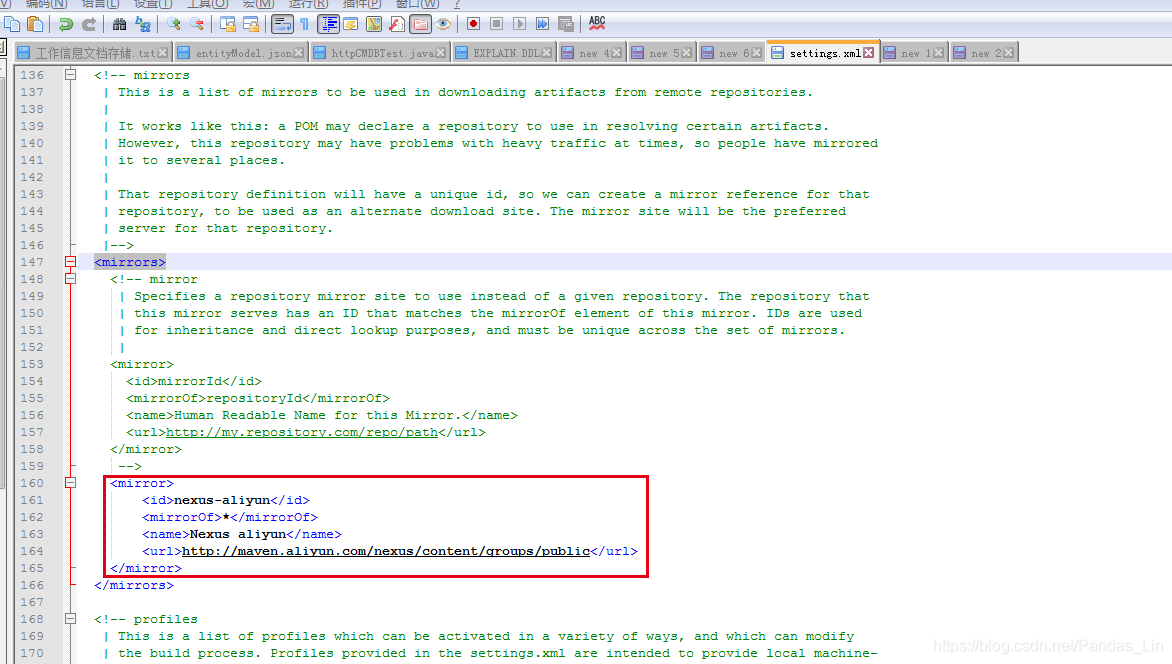This screenshot has width=1172, height=664.
Task: Click the nexus-aliyun id text
Action: [222, 500]
